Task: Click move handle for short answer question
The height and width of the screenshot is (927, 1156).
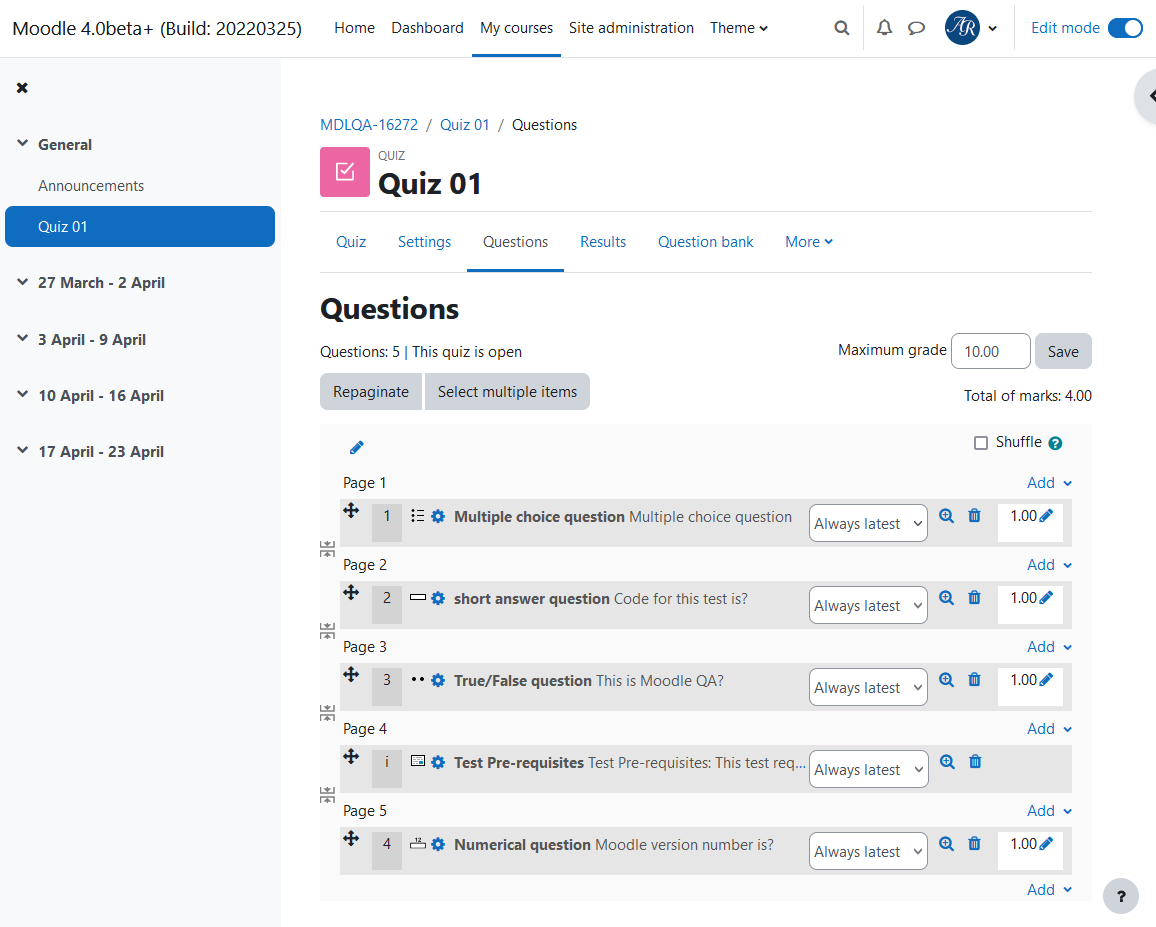Action: coord(351,592)
